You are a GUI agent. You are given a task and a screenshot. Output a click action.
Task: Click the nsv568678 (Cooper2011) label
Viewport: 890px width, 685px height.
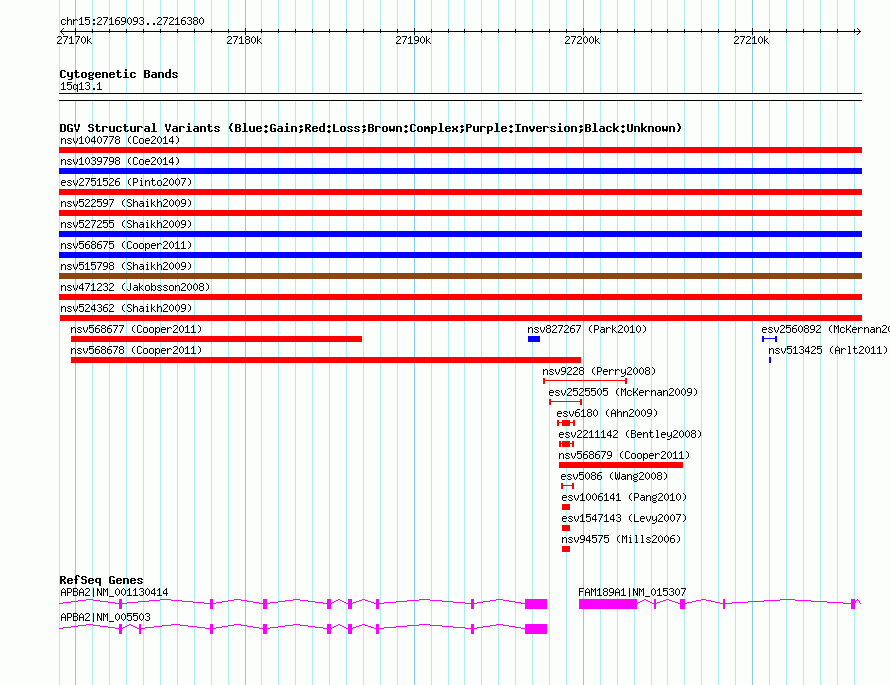tap(136, 350)
